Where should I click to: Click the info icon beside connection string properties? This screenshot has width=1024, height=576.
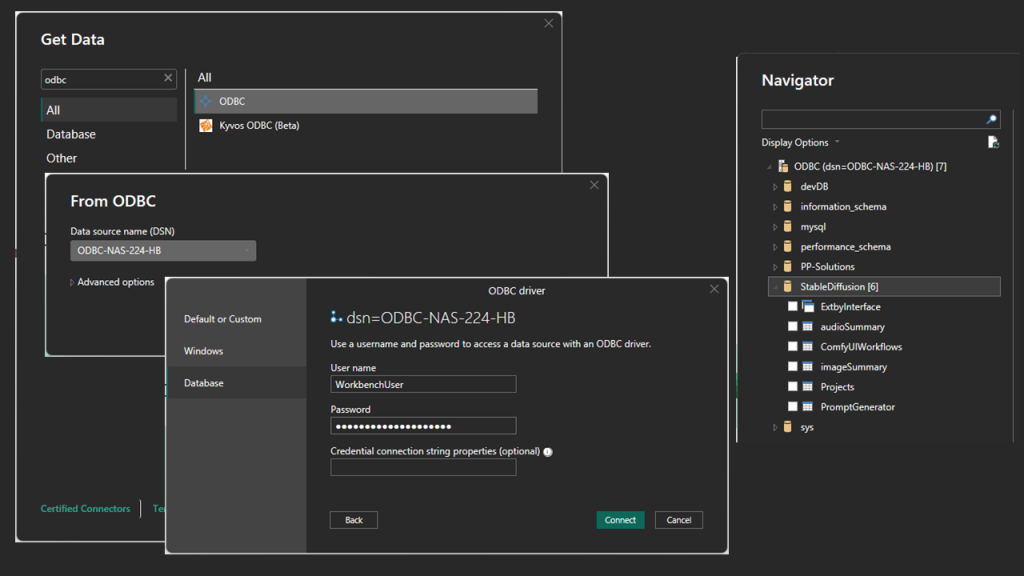pos(548,452)
